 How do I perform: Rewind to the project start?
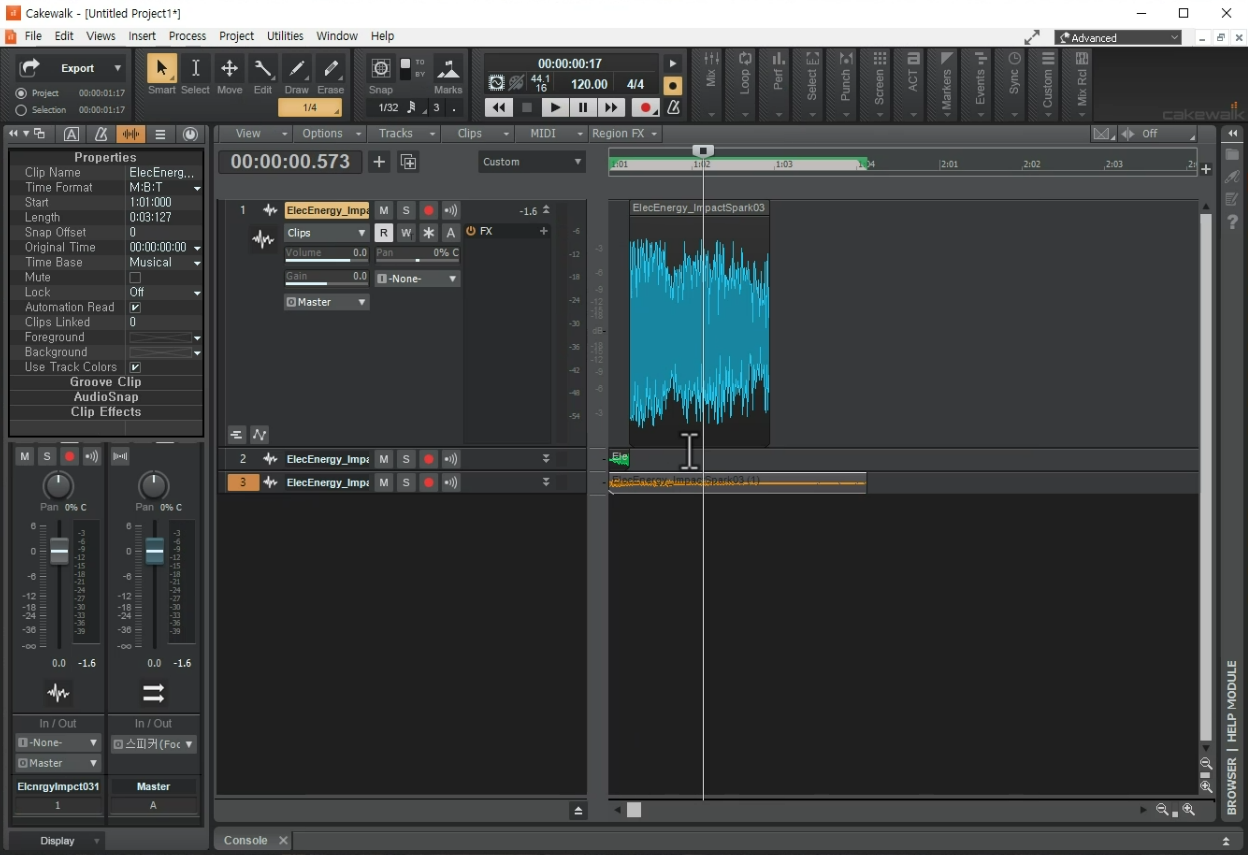click(498, 107)
